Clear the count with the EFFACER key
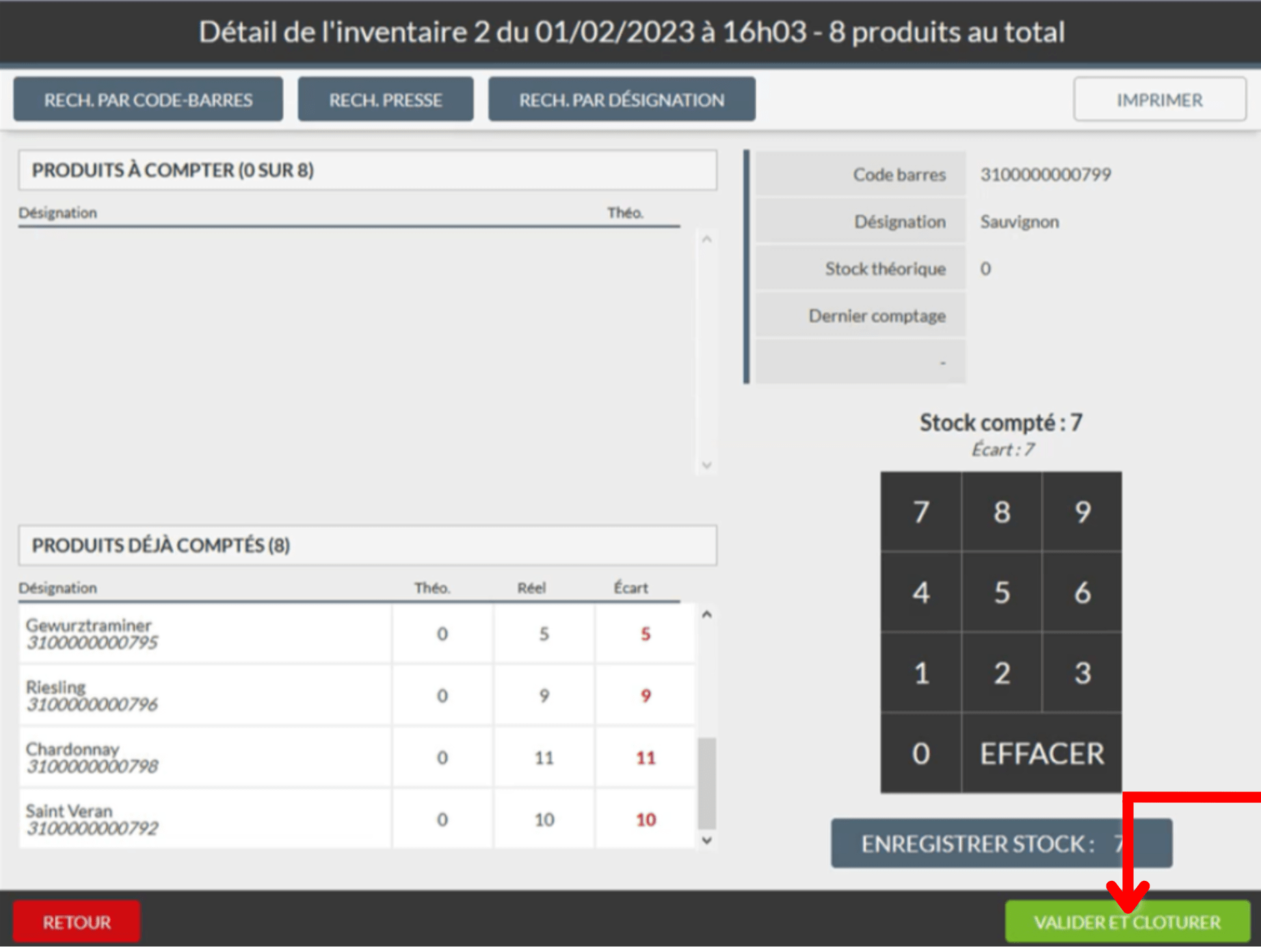1261x952 pixels. coord(1041,753)
